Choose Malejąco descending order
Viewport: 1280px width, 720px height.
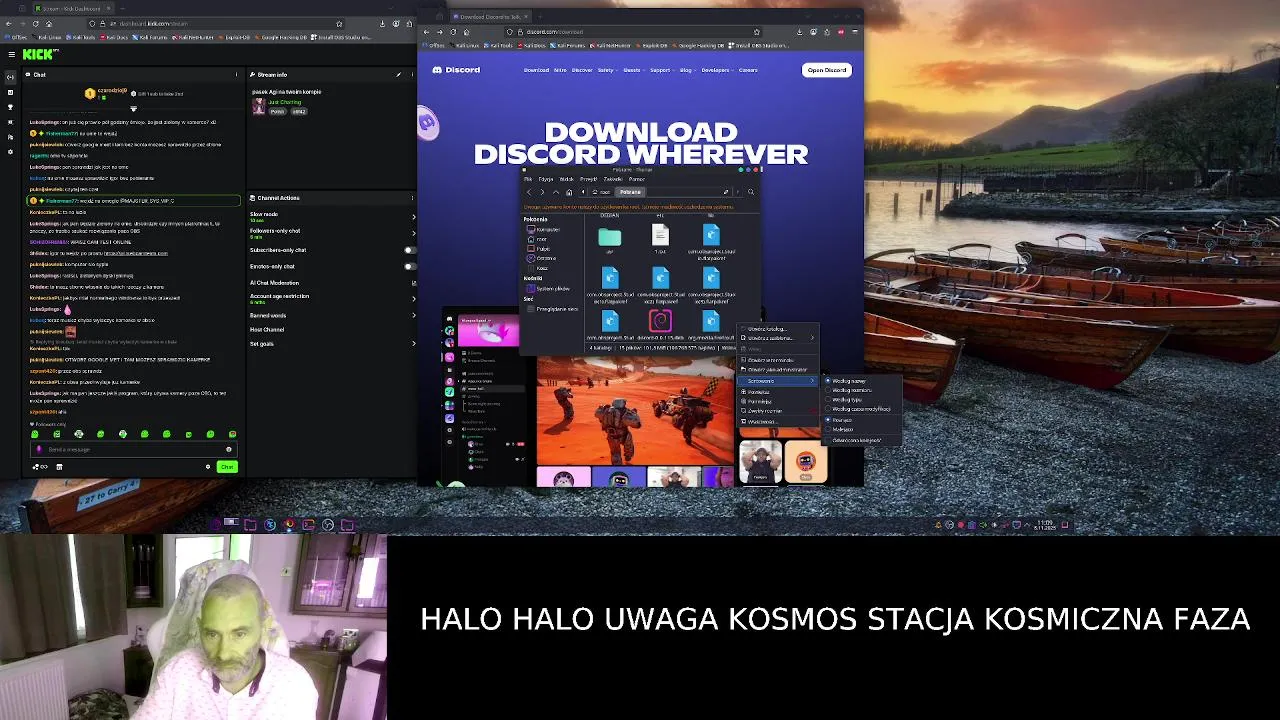[x=843, y=430]
